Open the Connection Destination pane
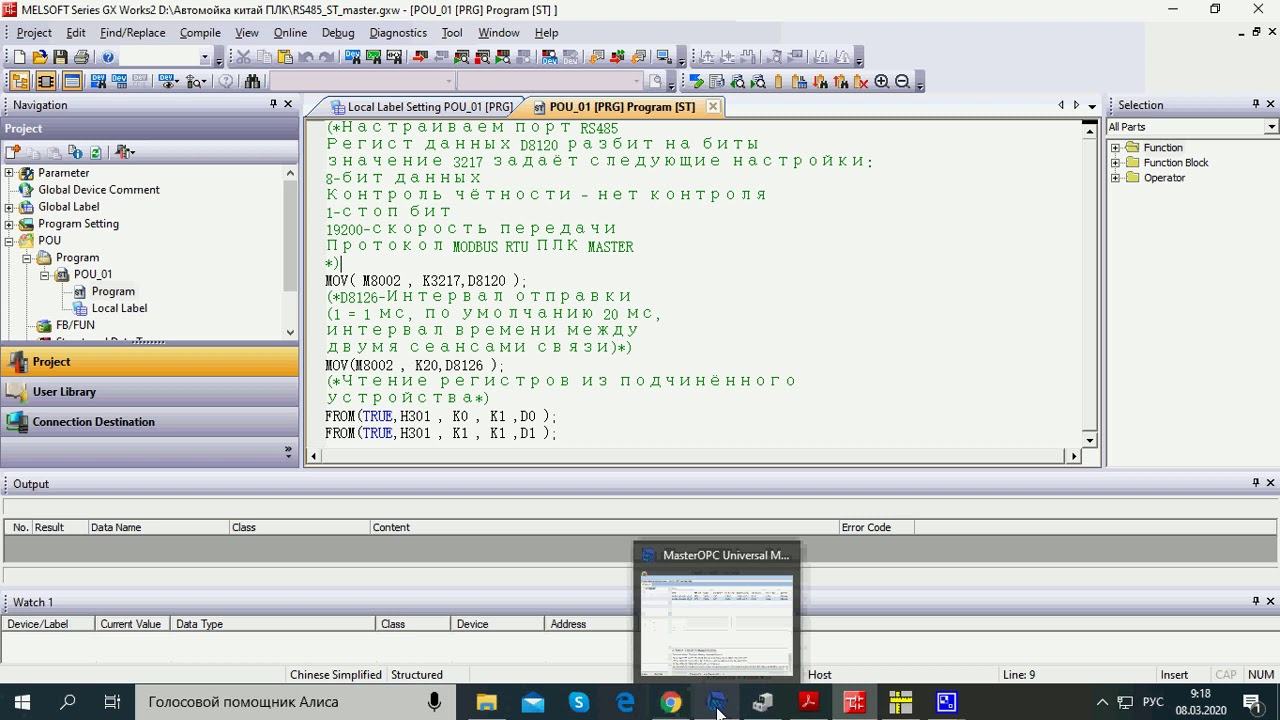Image resolution: width=1280 pixels, height=720 pixels. coord(149,422)
